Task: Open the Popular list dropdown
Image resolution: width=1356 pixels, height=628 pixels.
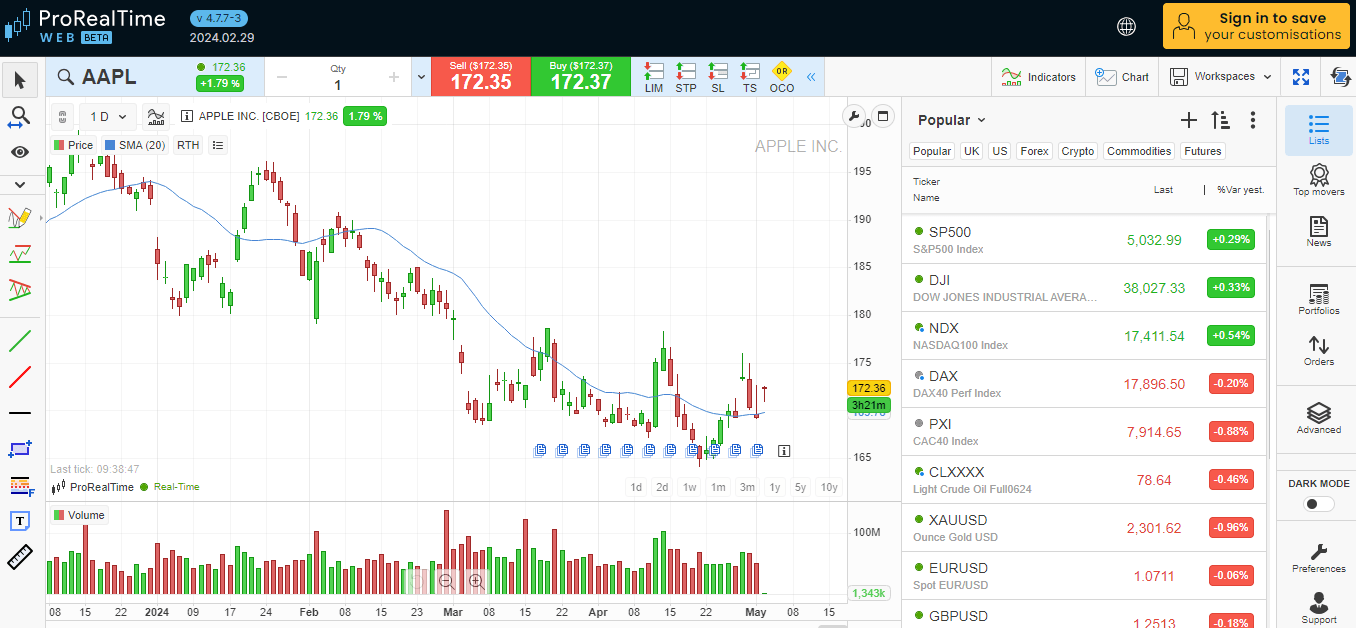Action: (952, 120)
